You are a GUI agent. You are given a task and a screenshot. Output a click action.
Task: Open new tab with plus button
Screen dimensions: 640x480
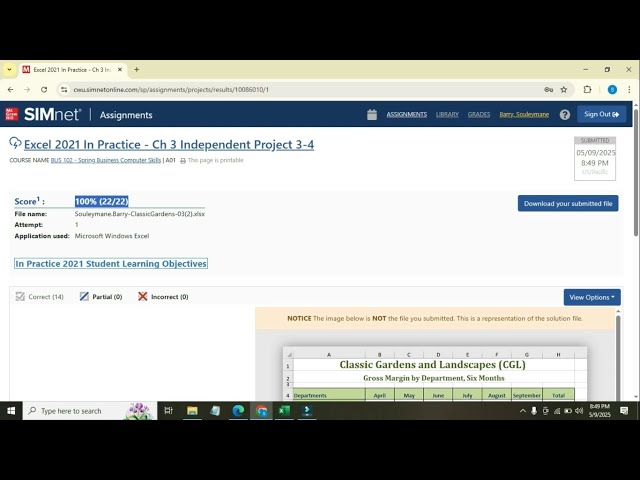[137, 69]
